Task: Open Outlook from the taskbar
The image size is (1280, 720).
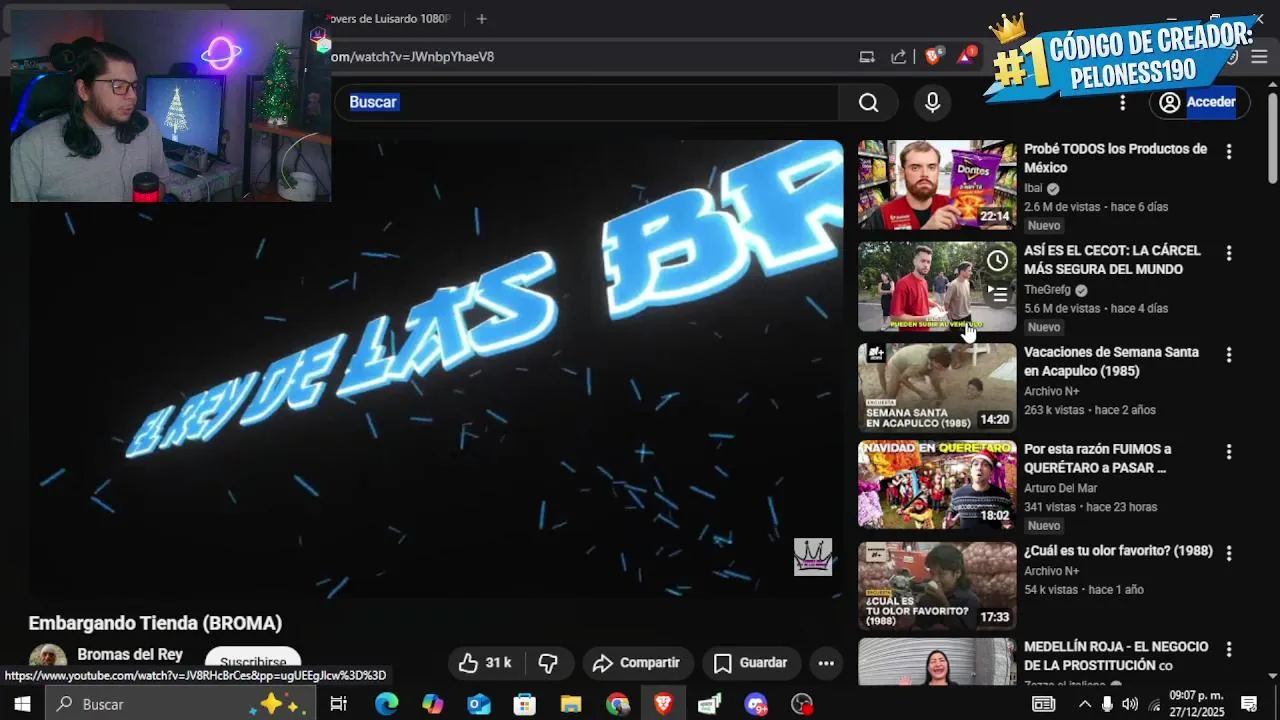Action: tap(479, 704)
